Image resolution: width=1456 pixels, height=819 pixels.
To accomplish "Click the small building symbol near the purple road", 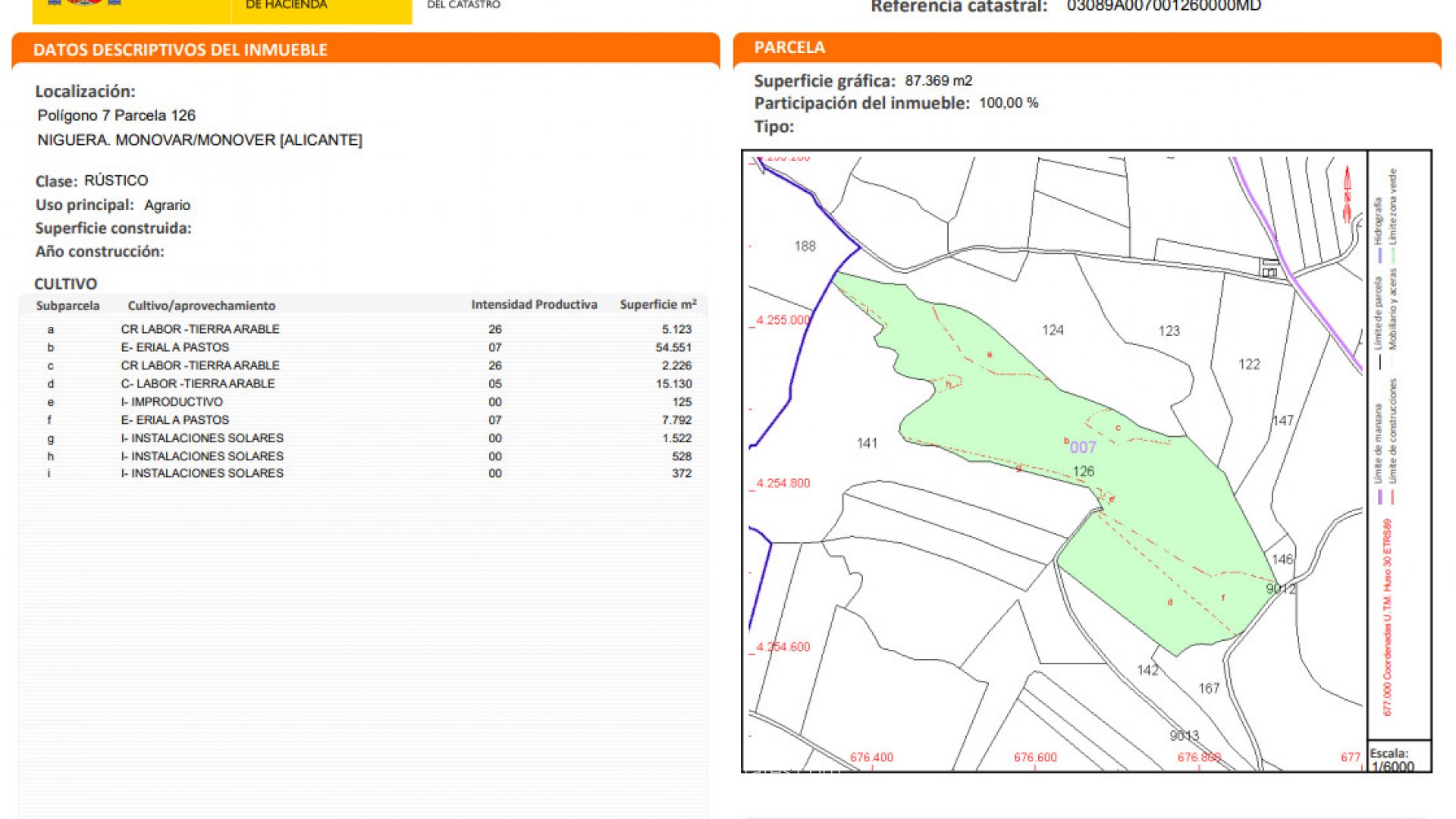I will (1270, 268).
